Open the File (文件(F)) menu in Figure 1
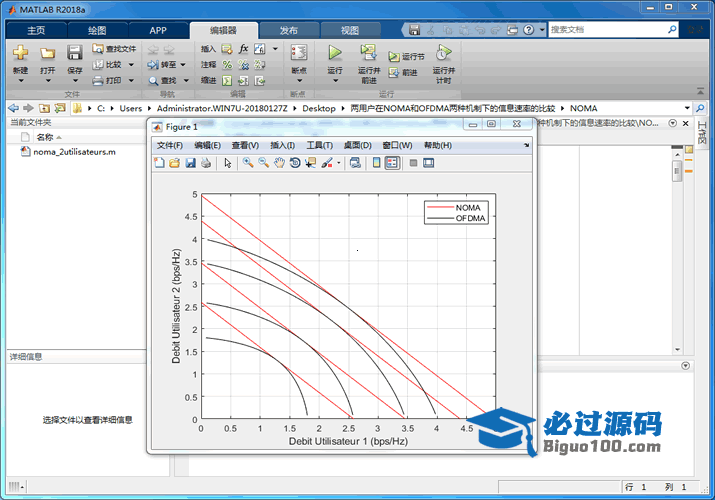Image resolution: width=715 pixels, height=500 pixels. coord(170,145)
